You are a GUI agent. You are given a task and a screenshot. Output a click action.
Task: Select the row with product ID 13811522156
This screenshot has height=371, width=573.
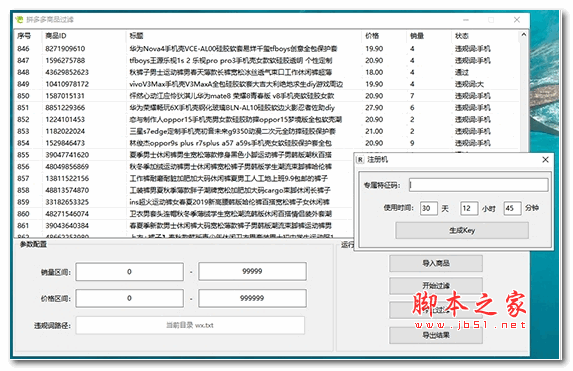click(x=184, y=178)
